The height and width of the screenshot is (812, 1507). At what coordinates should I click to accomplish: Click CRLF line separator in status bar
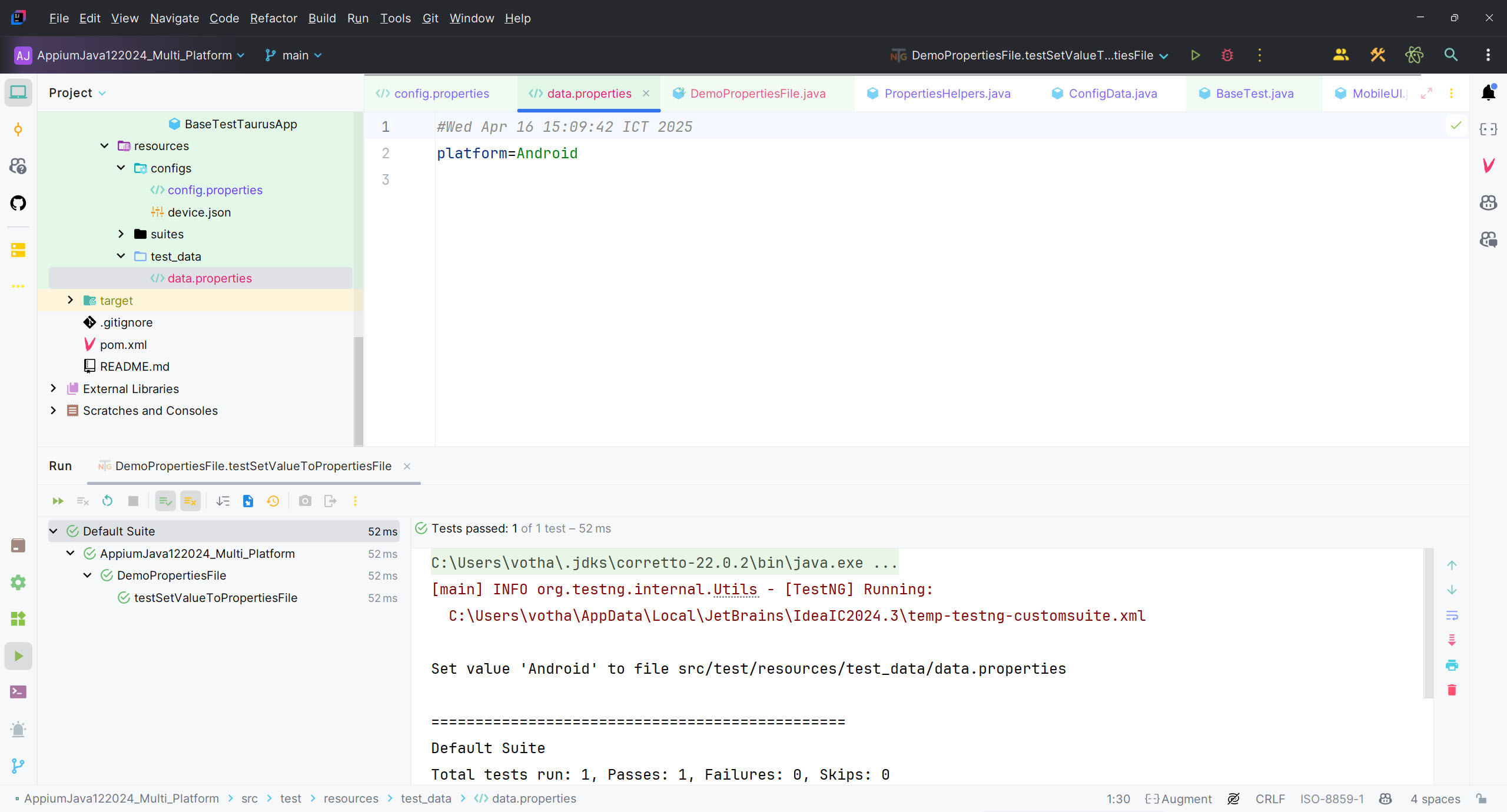tap(1270, 798)
